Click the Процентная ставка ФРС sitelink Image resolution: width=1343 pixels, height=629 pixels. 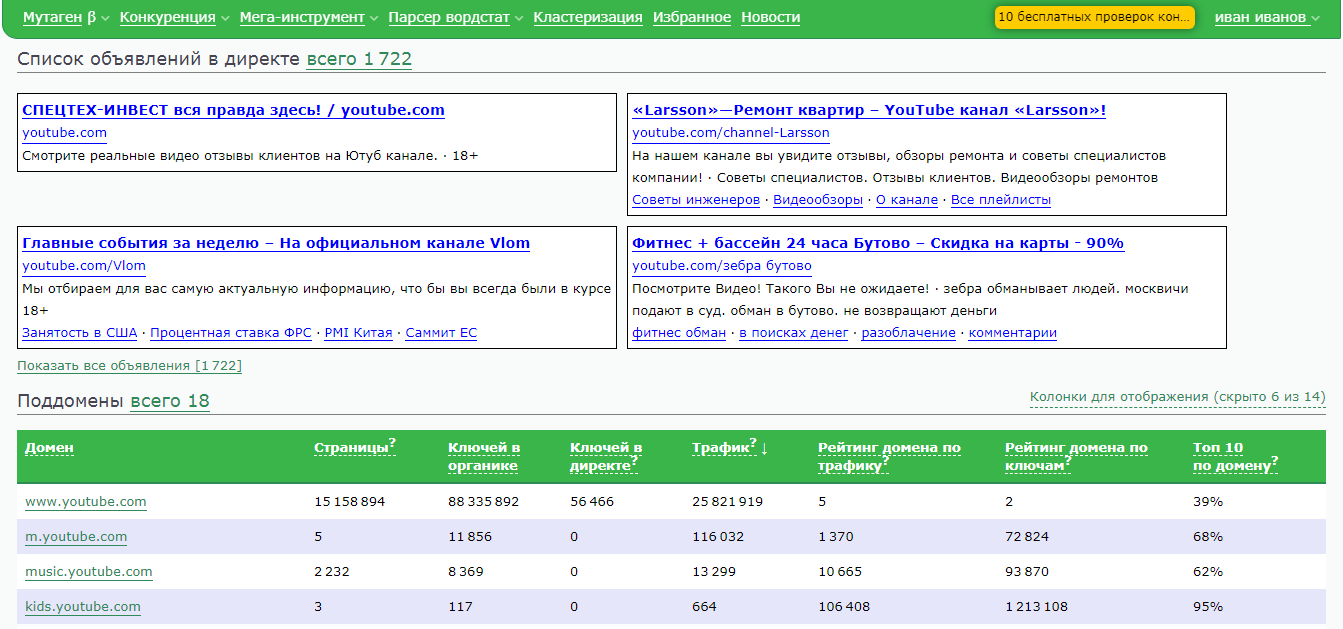(x=231, y=333)
